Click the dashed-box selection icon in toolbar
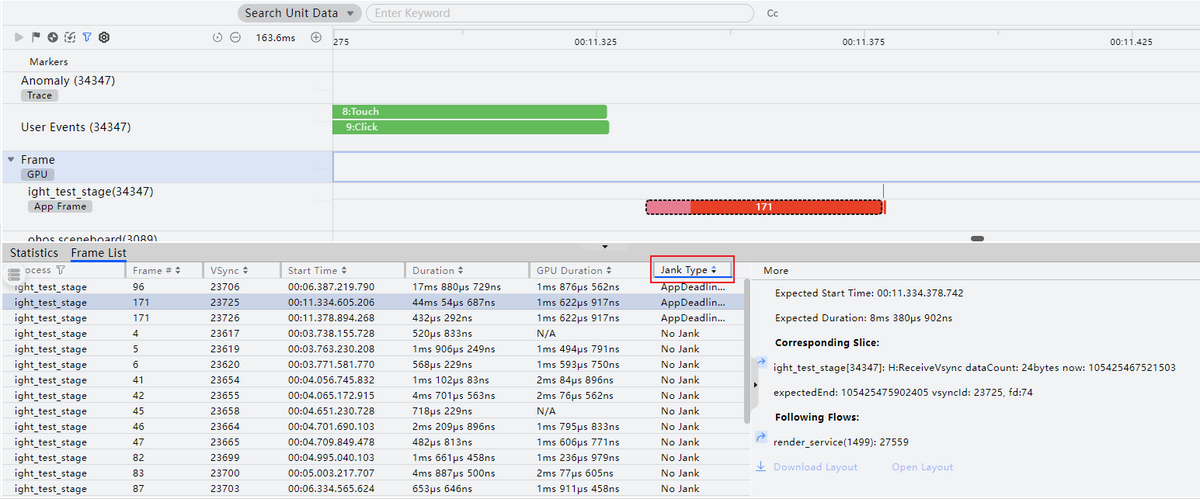1200x499 pixels. (x=70, y=37)
